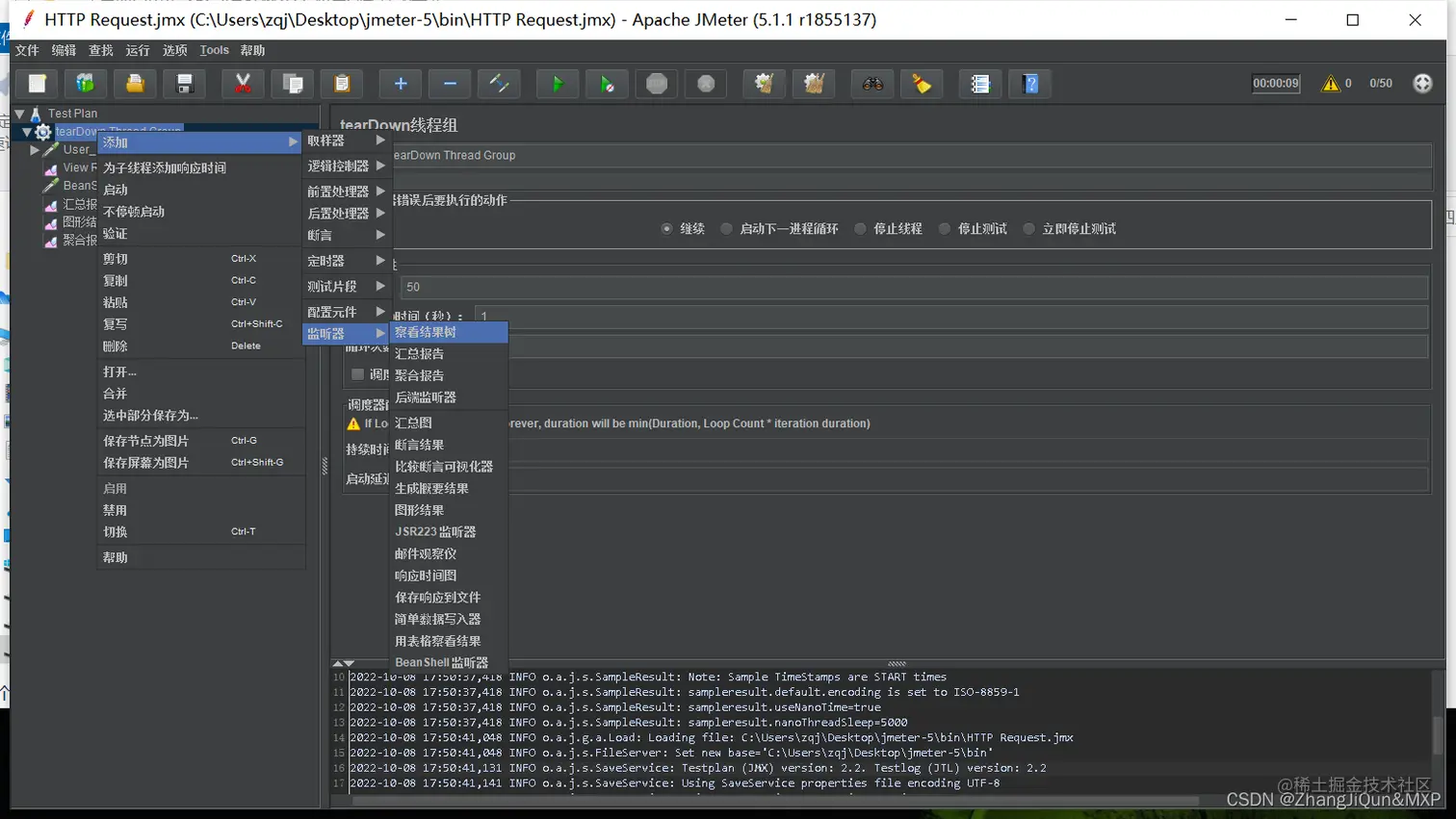Select the 启动下一进程循环 radio button
1456x819 pixels.
coord(726,229)
